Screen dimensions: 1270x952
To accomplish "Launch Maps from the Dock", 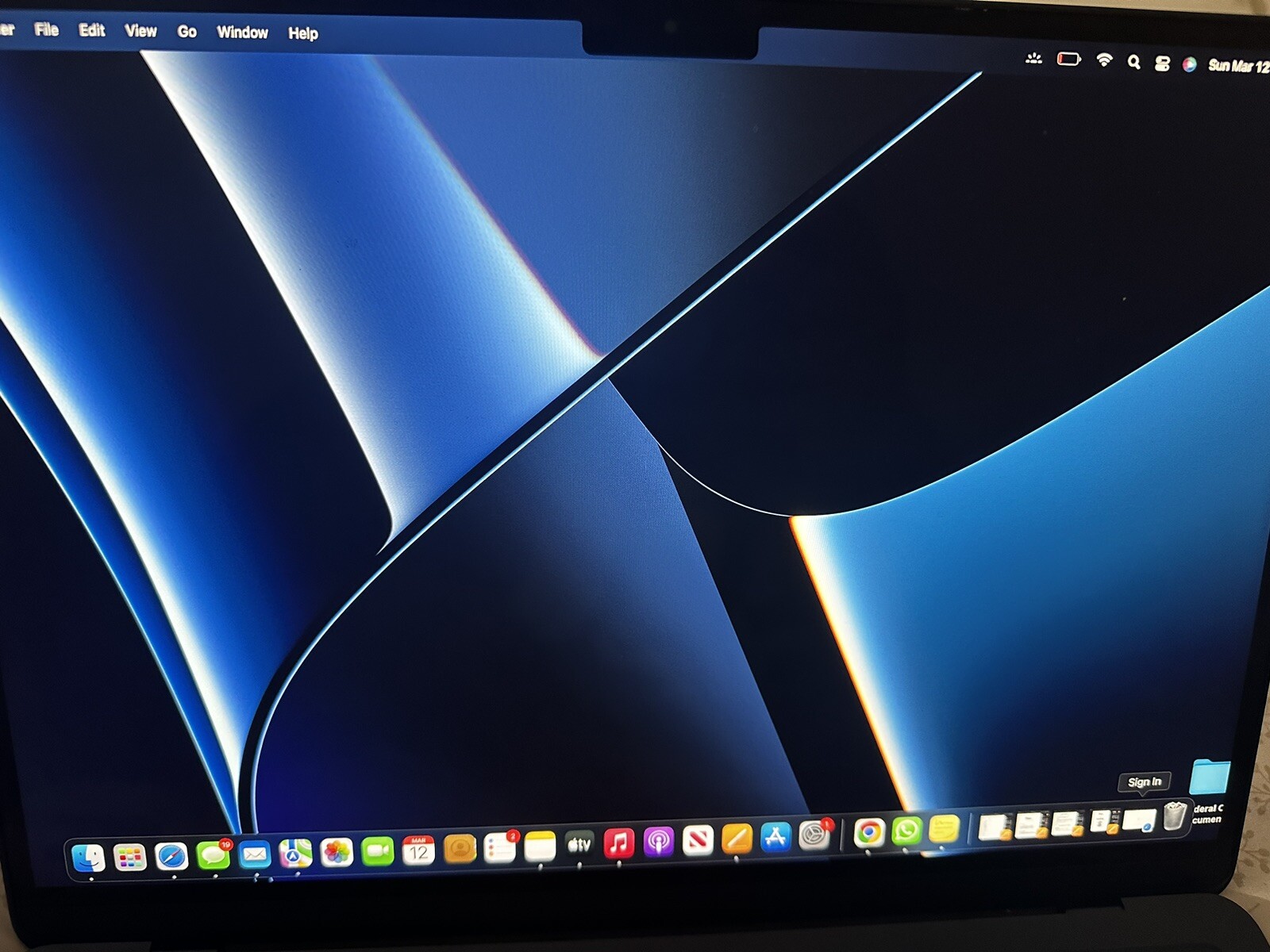I will pos(295,854).
